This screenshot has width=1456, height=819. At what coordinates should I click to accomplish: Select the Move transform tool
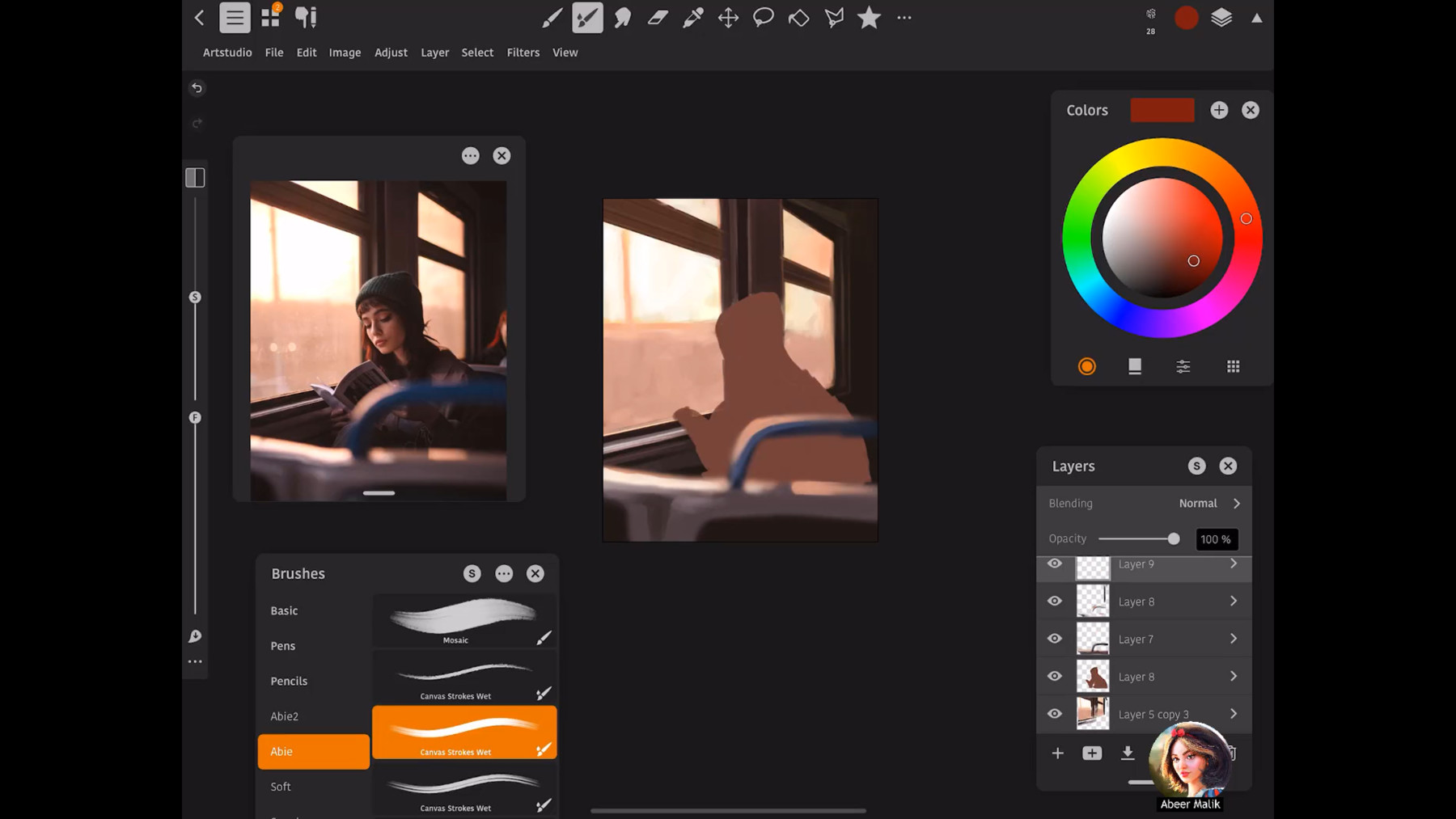(727, 18)
